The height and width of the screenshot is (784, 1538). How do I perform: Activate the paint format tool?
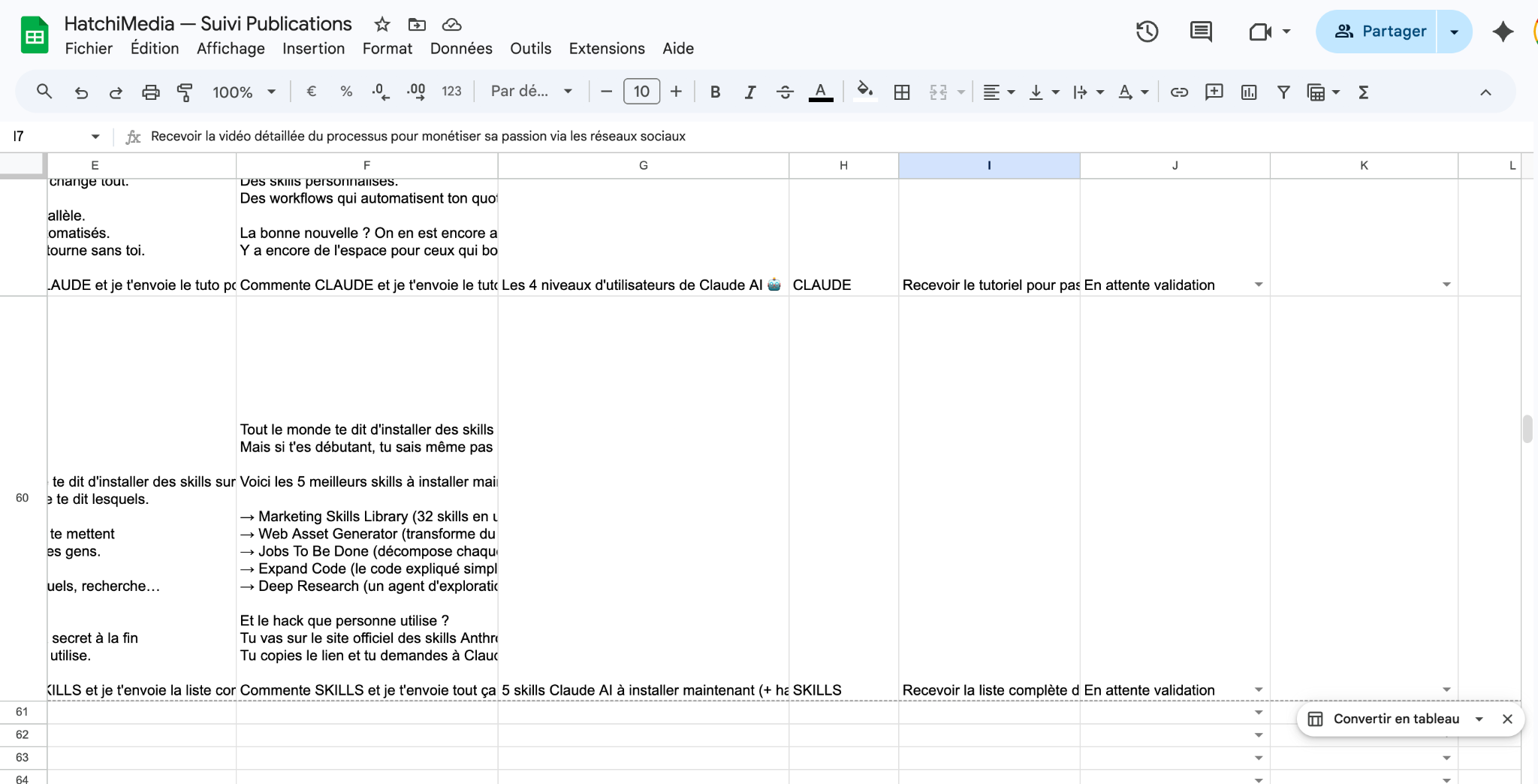pyautogui.click(x=185, y=92)
